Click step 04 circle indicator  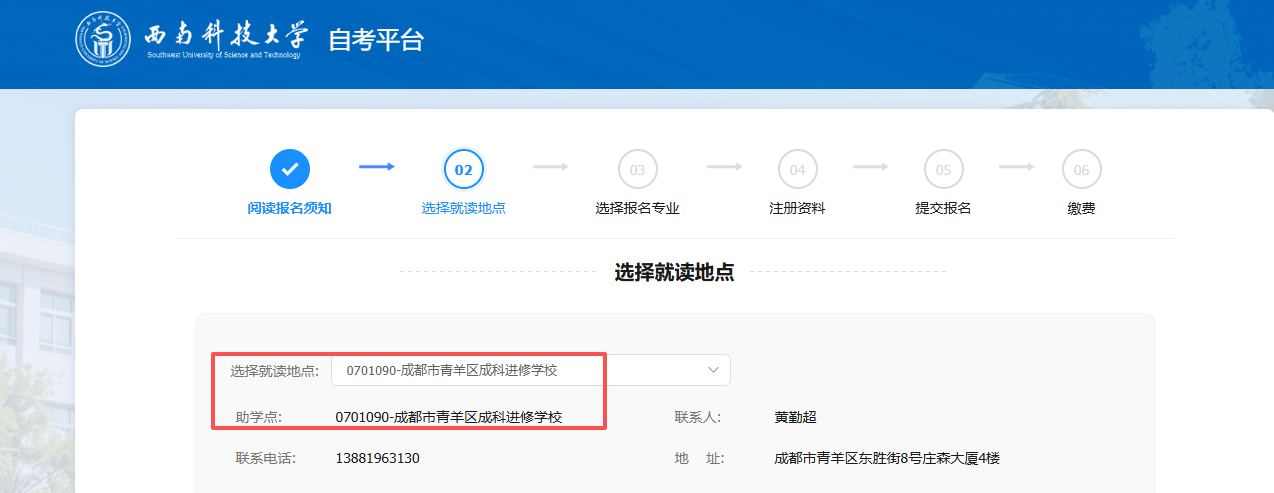[x=797, y=169]
